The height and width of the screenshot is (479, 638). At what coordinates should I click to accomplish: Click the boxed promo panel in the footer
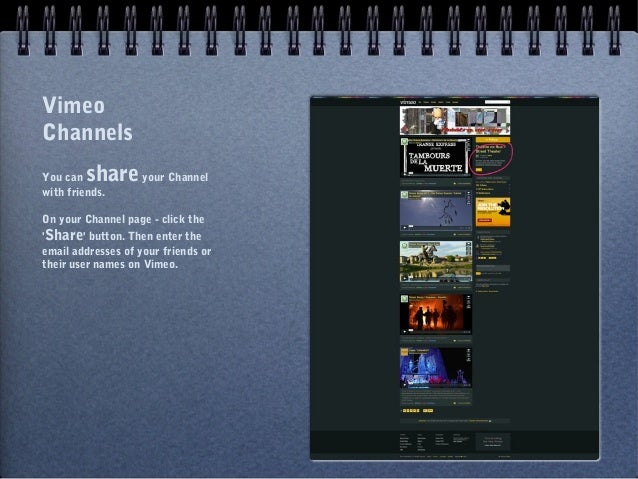[x=493, y=442]
